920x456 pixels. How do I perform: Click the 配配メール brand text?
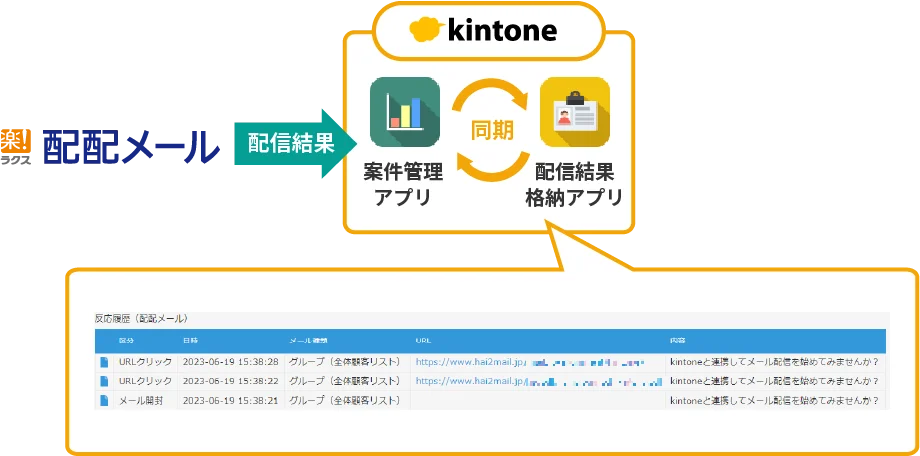131,146
